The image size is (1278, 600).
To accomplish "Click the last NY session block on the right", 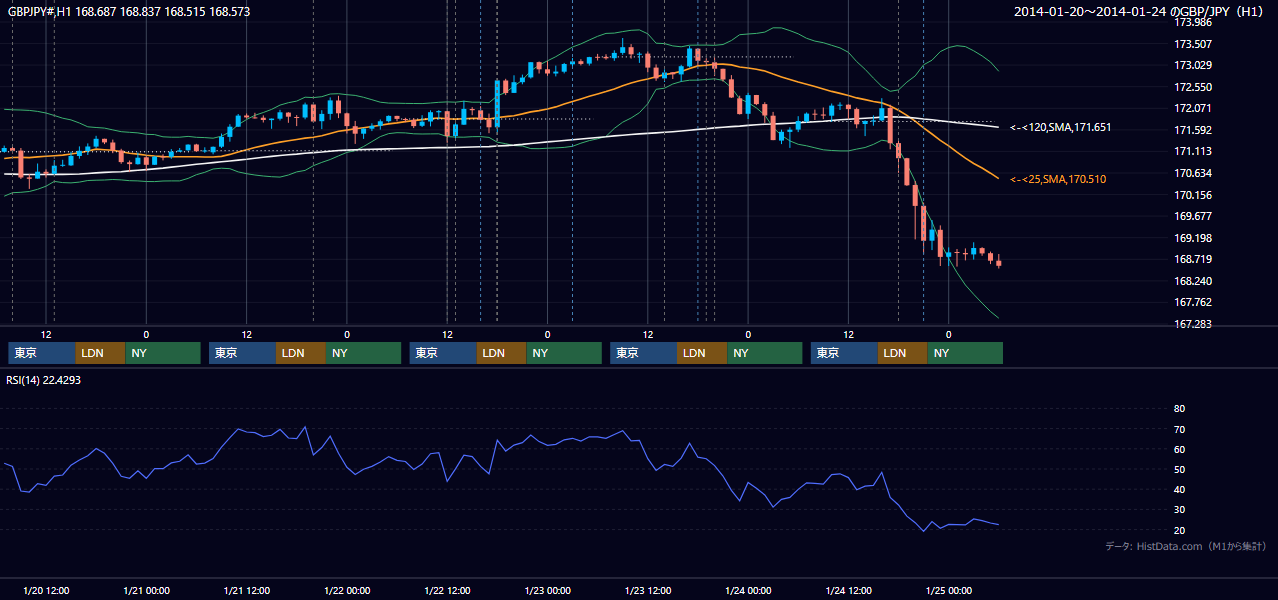I will pos(965,353).
